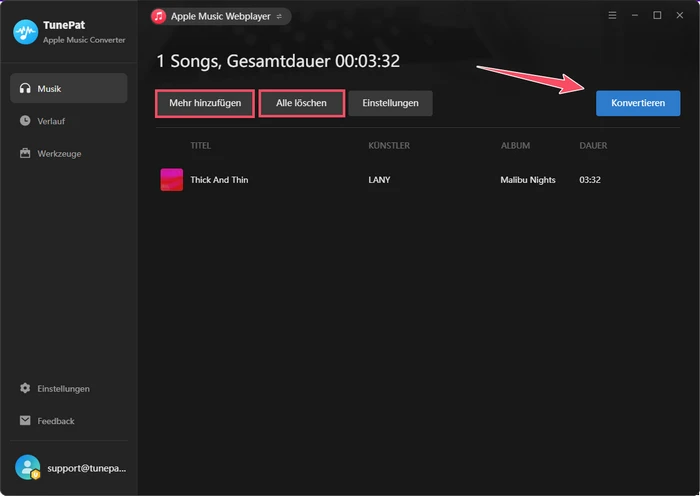Click the clock icon next to Verlauf
Viewport: 700px width, 496px height.
point(25,121)
